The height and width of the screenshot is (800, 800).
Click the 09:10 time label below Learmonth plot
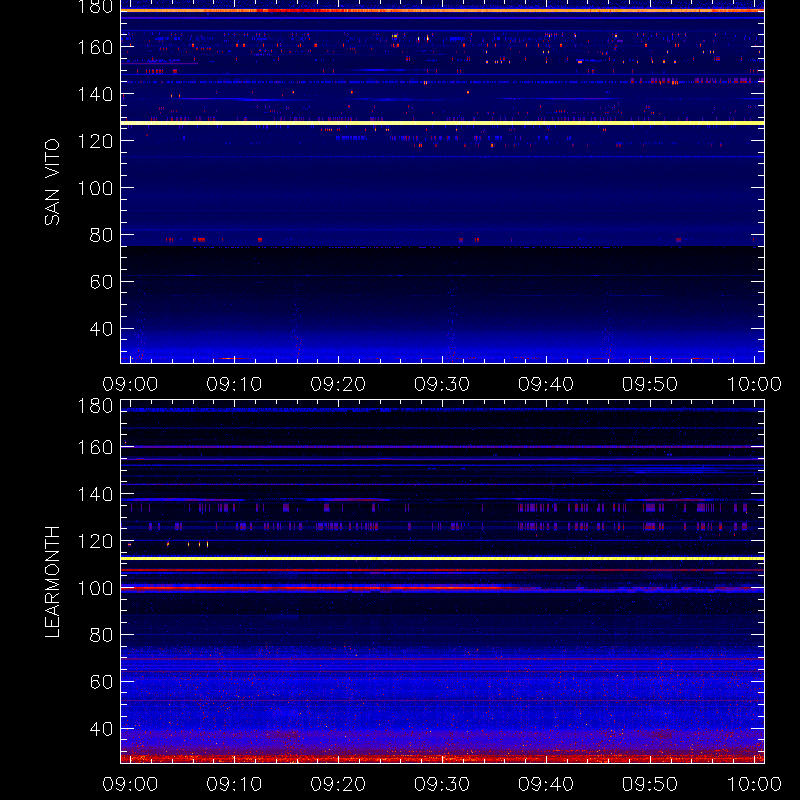pyautogui.click(x=234, y=784)
